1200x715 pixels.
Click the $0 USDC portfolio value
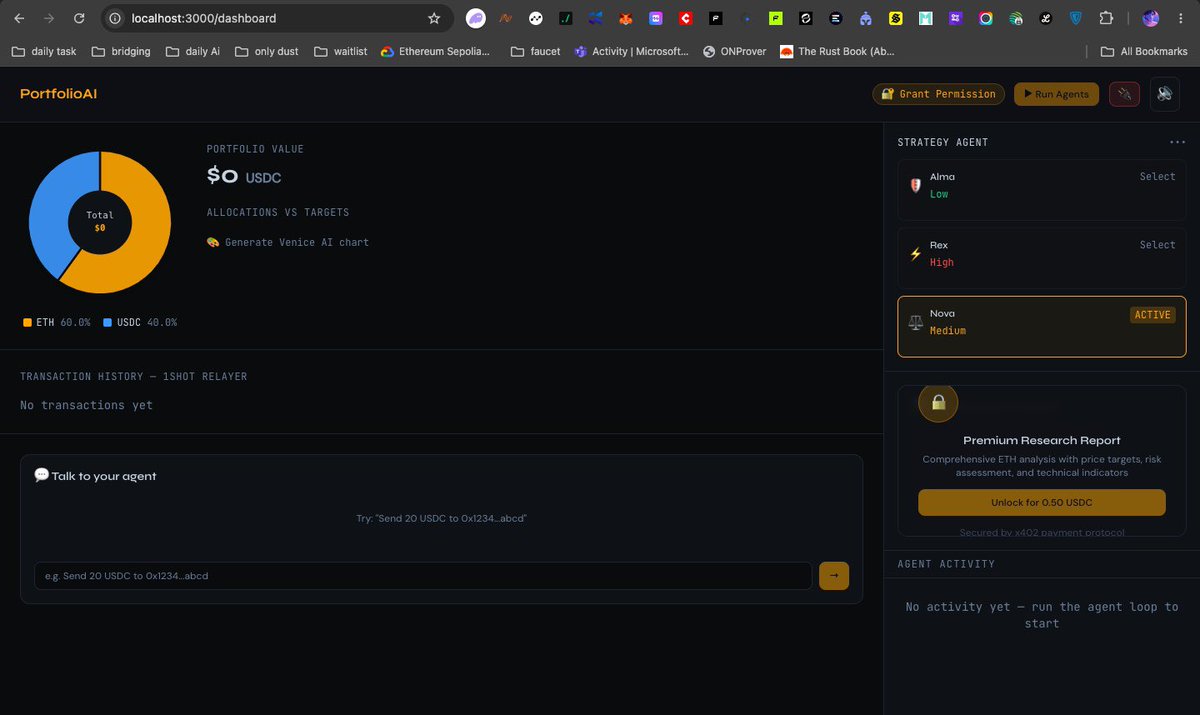[x=244, y=176]
